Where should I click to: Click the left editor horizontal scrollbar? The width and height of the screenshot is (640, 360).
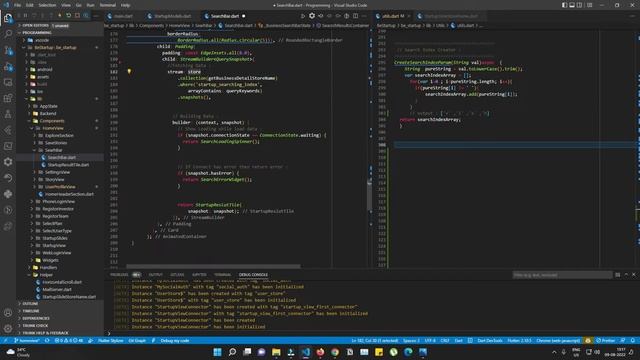213,267
